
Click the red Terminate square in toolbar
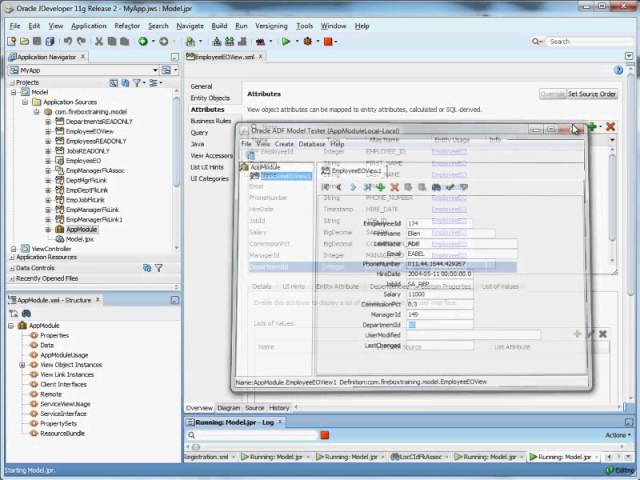tap(328, 41)
